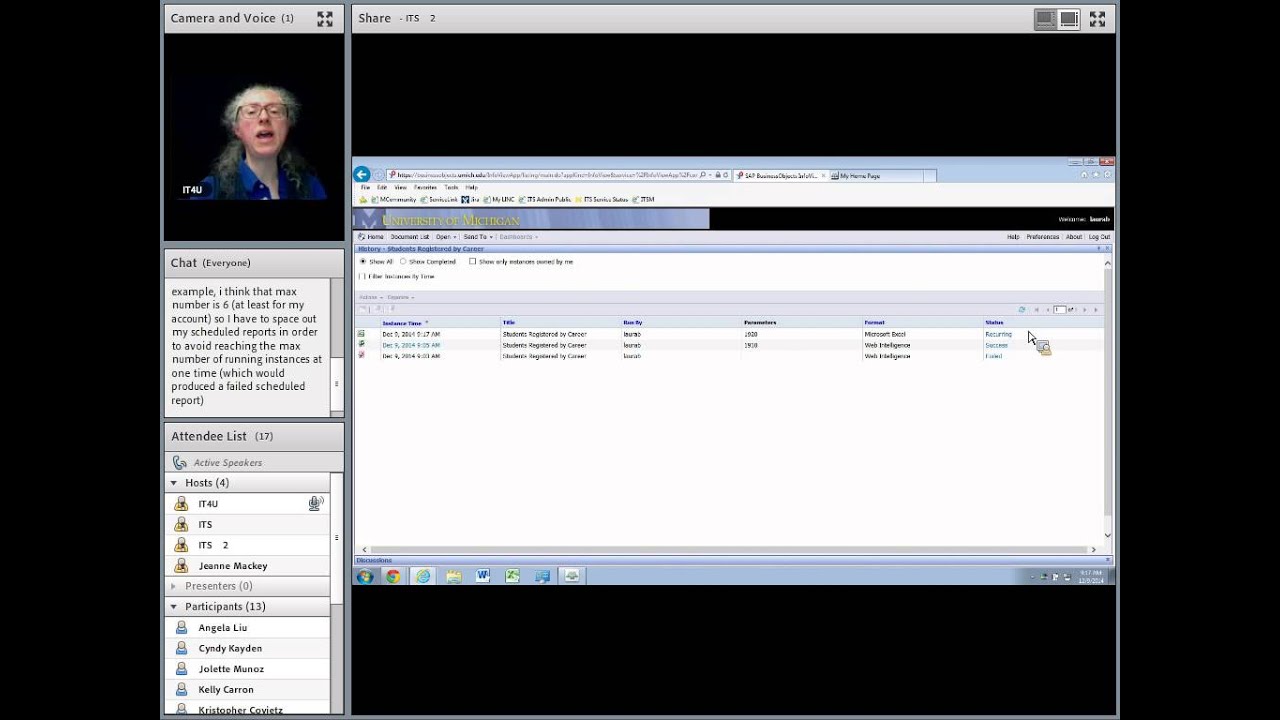Open the browser Help menu
This screenshot has height=720, width=1280.
471,187
